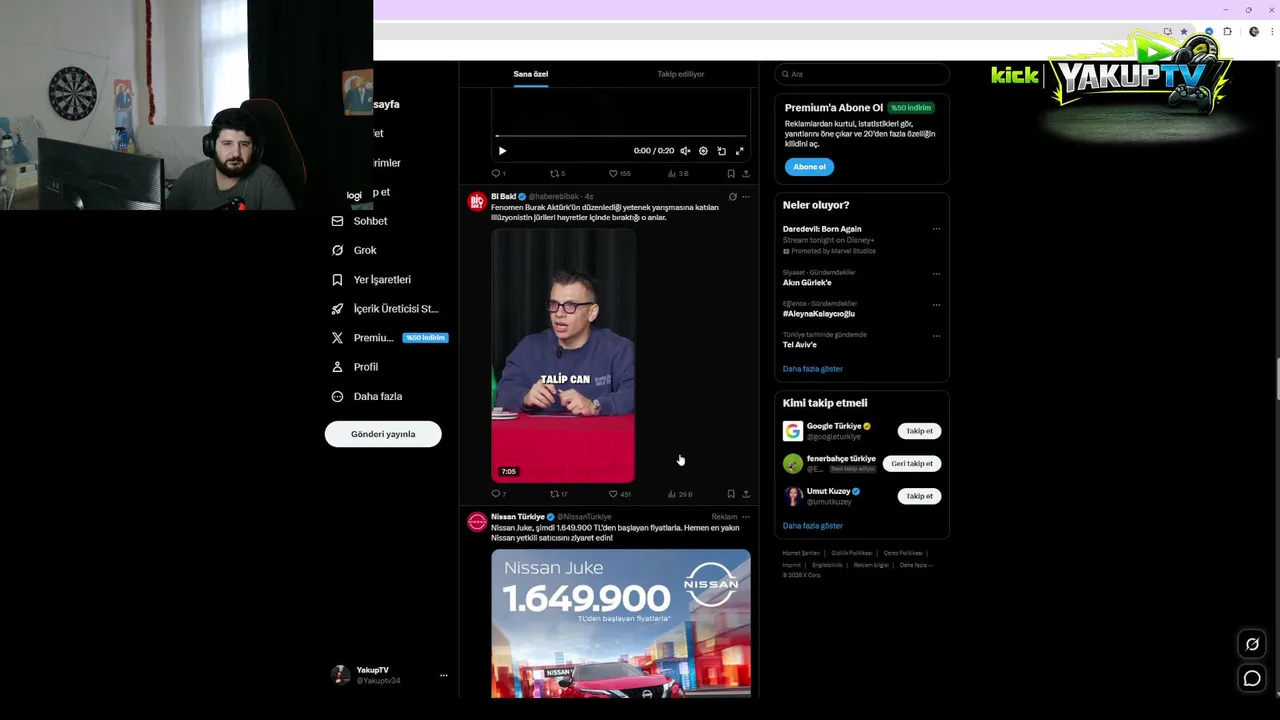The image size is (1280, 720).
Task: Open Bi Bak video thumbnail with 7:05 duration
Action: (563, 356)
